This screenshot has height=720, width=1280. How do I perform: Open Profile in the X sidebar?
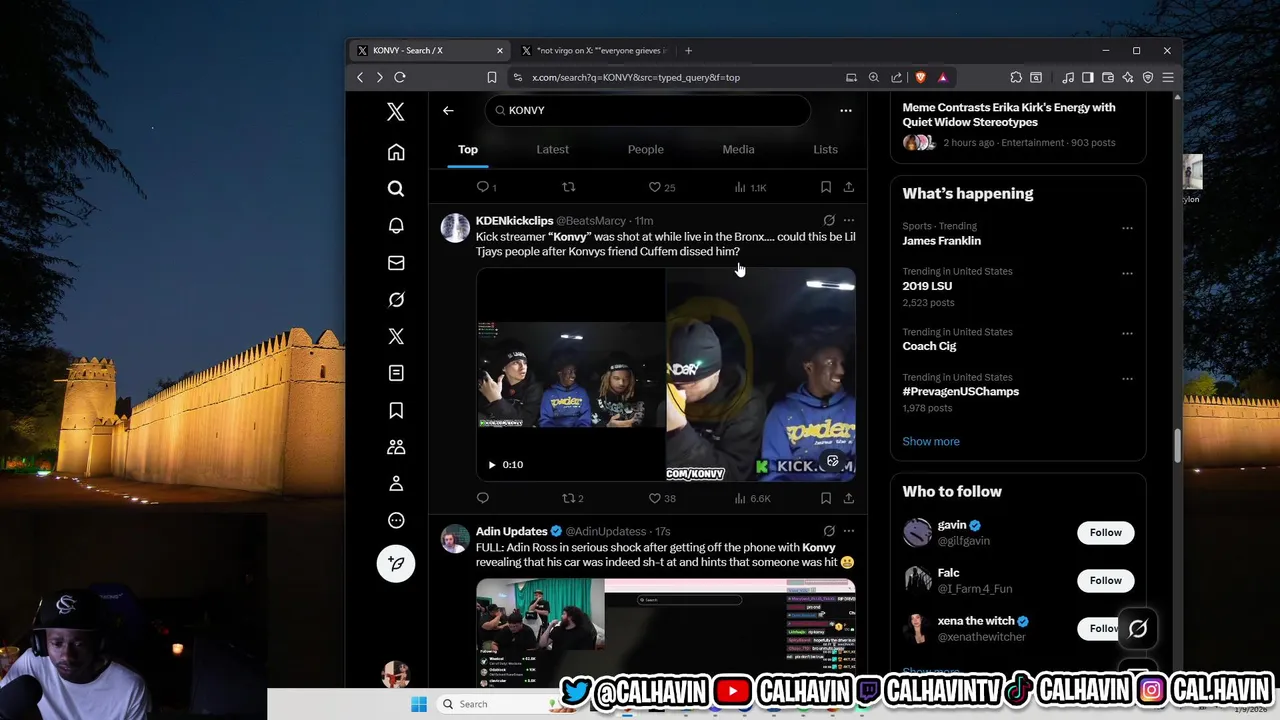[x=396, y=484]
